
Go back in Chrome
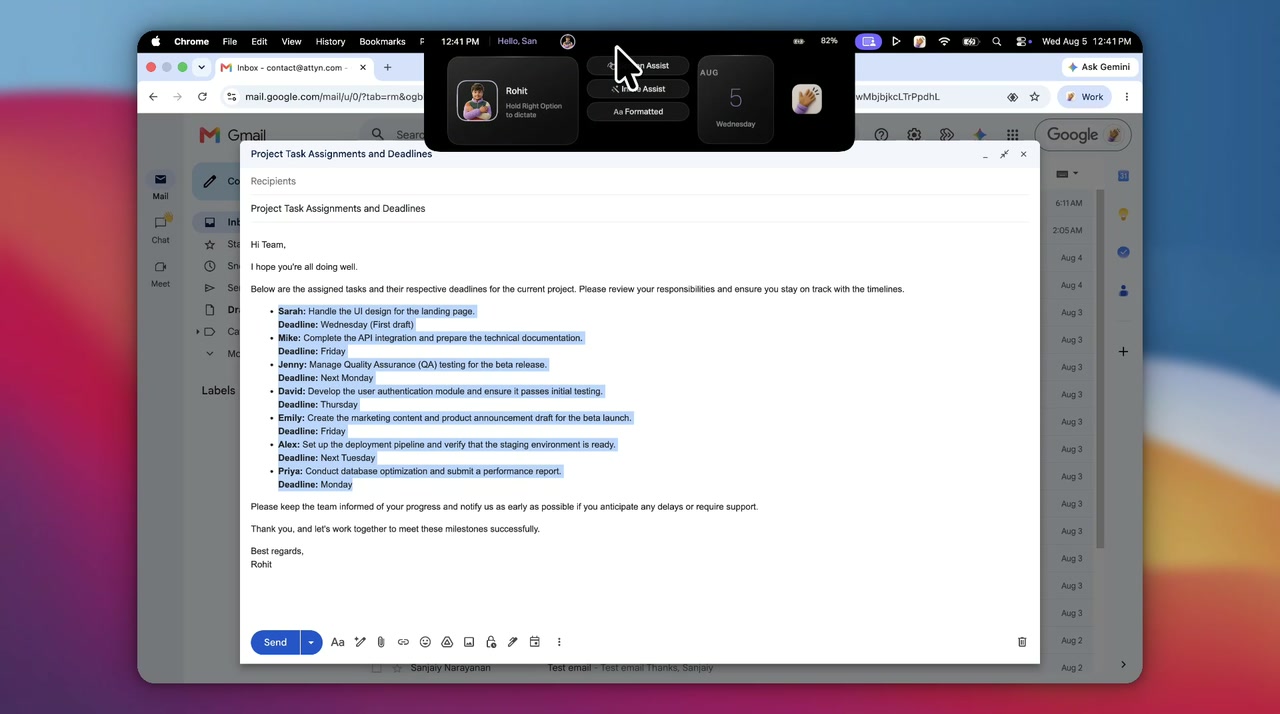[153, 97]
